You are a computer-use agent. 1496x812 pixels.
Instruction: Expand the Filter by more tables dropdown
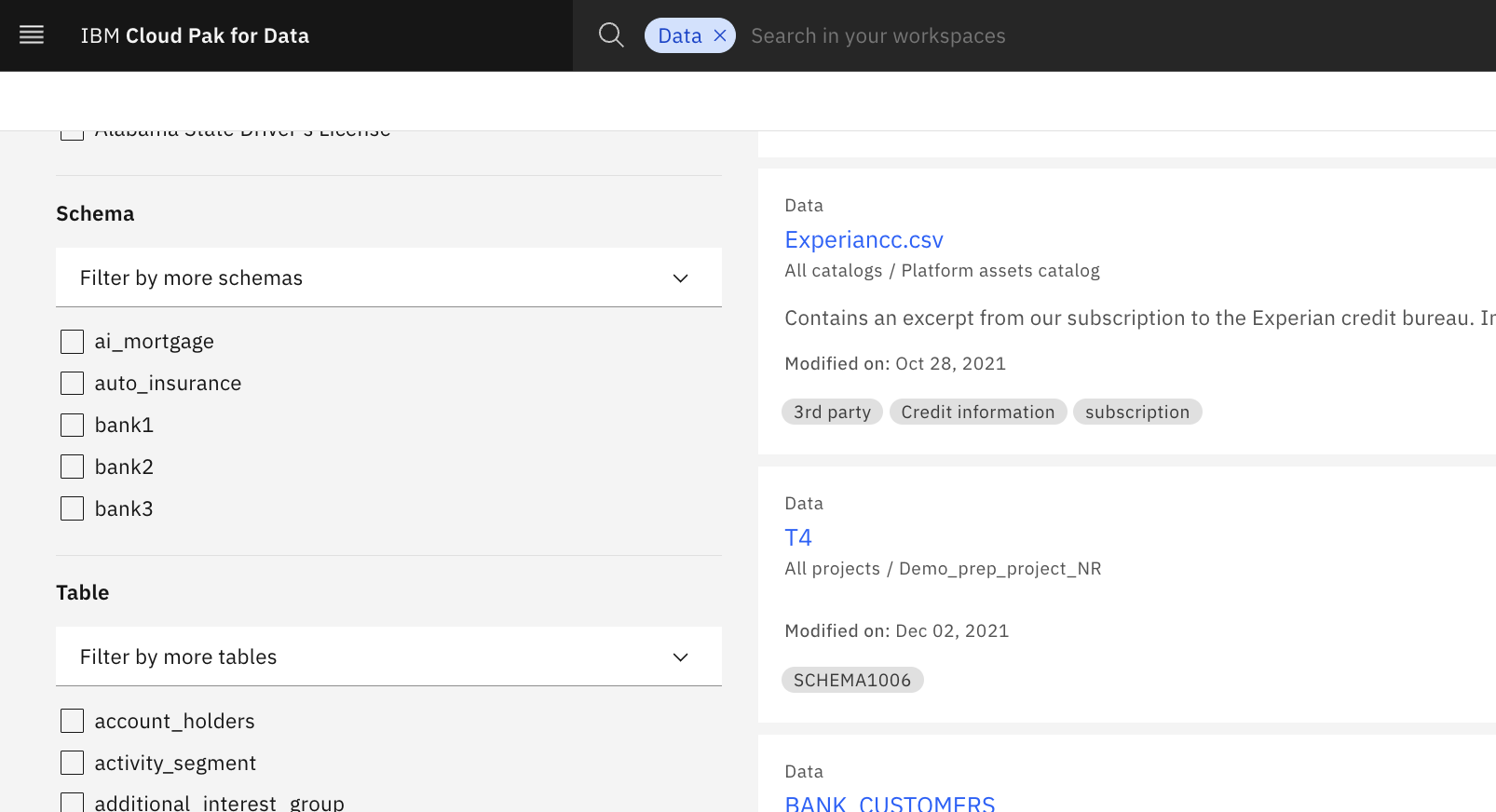coord(388,656)
